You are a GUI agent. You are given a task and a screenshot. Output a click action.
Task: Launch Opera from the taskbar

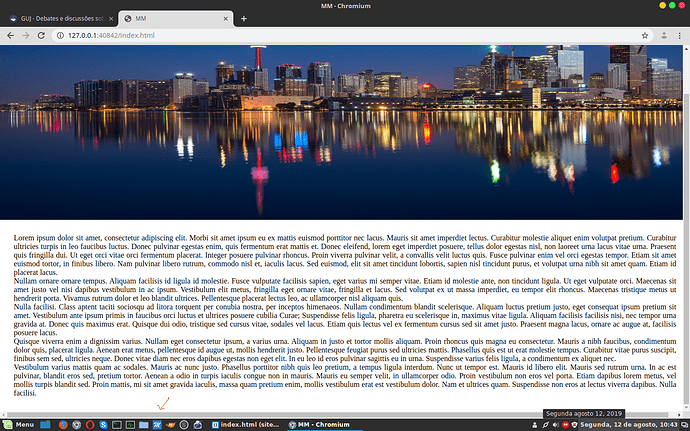click(x=90, y=425)
